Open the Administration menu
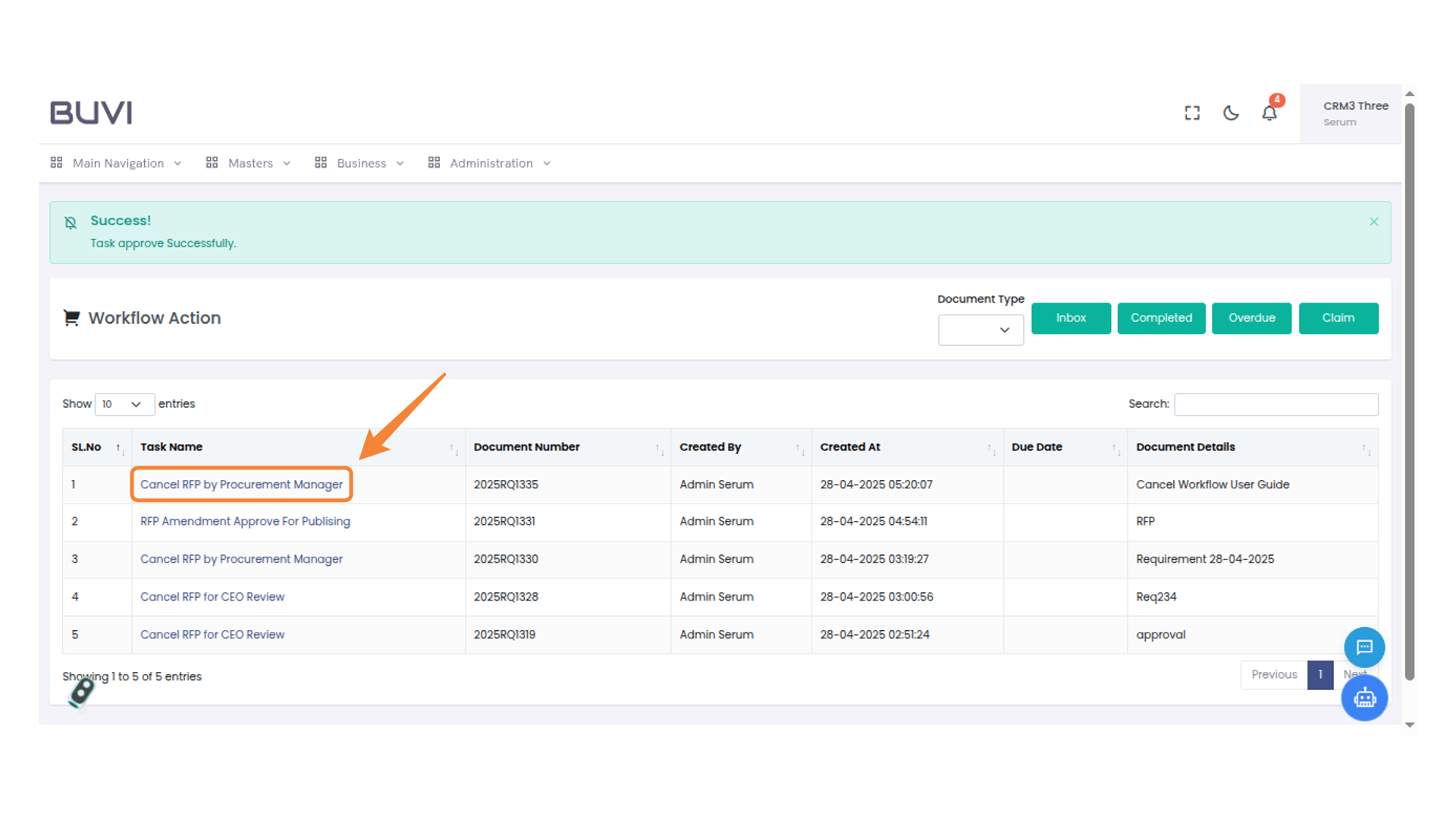1456x819 pixels. [490, 163]
